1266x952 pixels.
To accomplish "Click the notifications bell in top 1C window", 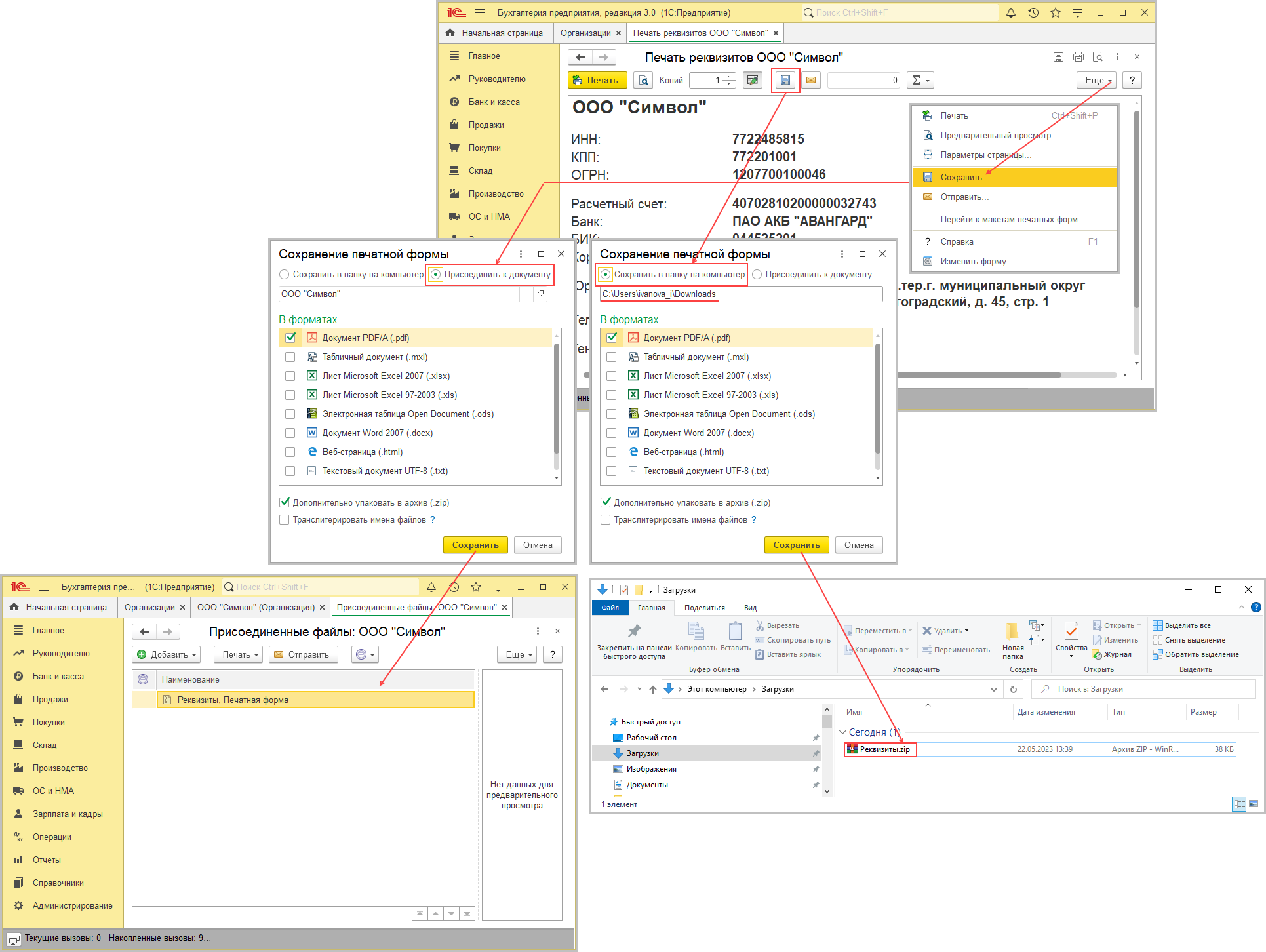I will (x=1011, y=12).
